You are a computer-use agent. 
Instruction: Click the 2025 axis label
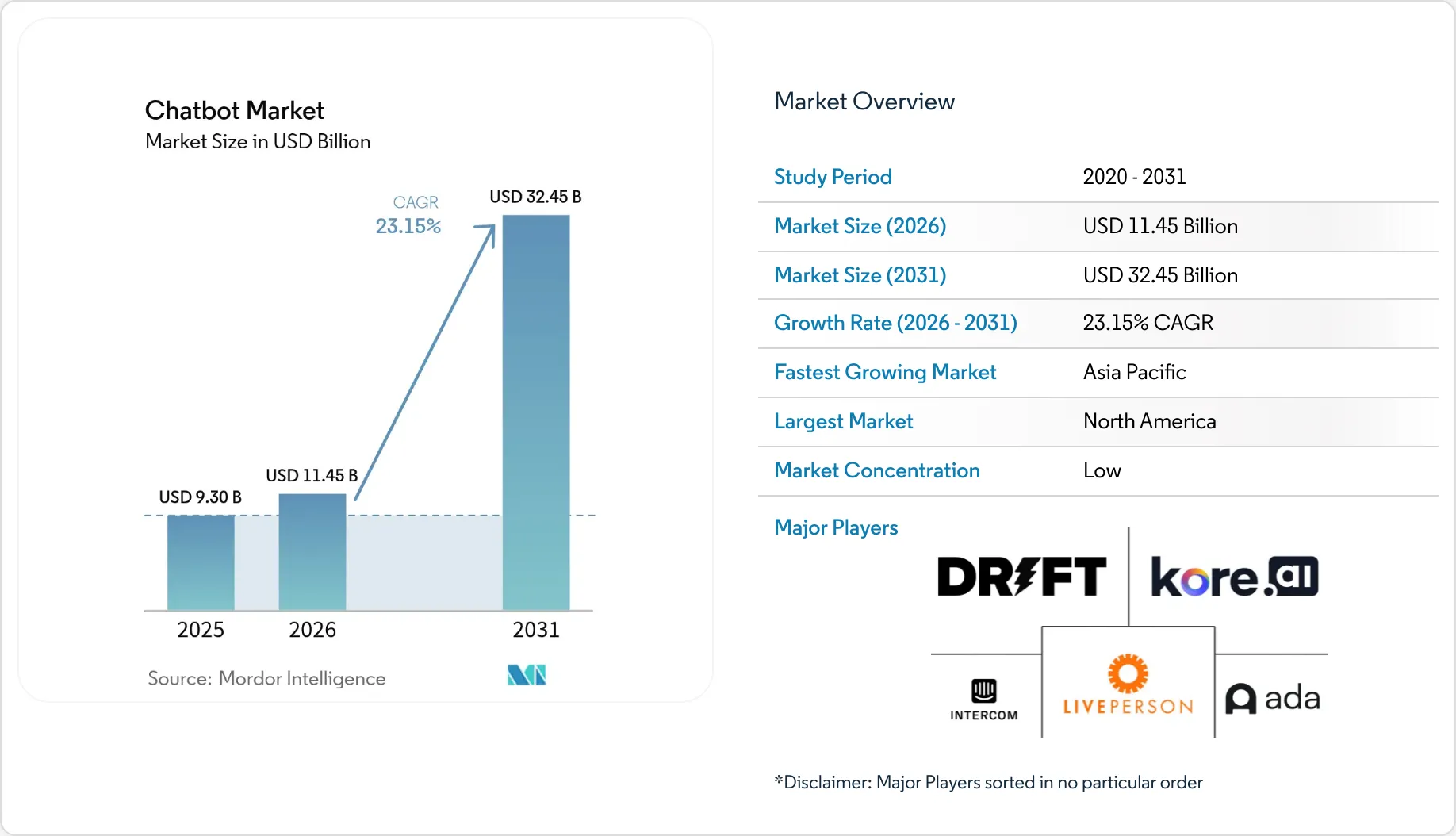click(201, 630)
